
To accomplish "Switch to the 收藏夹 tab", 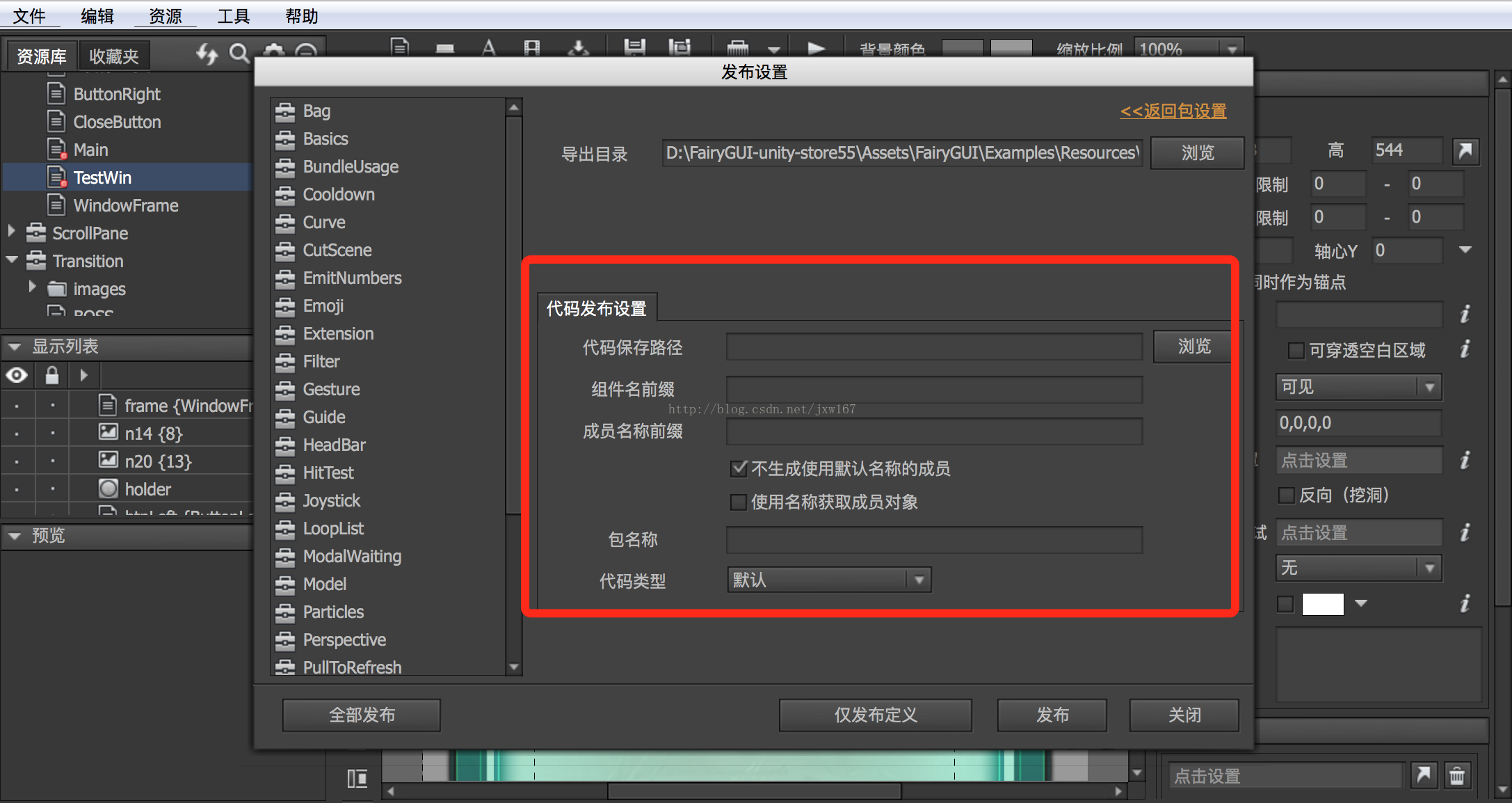I will (x=113, y=56).
